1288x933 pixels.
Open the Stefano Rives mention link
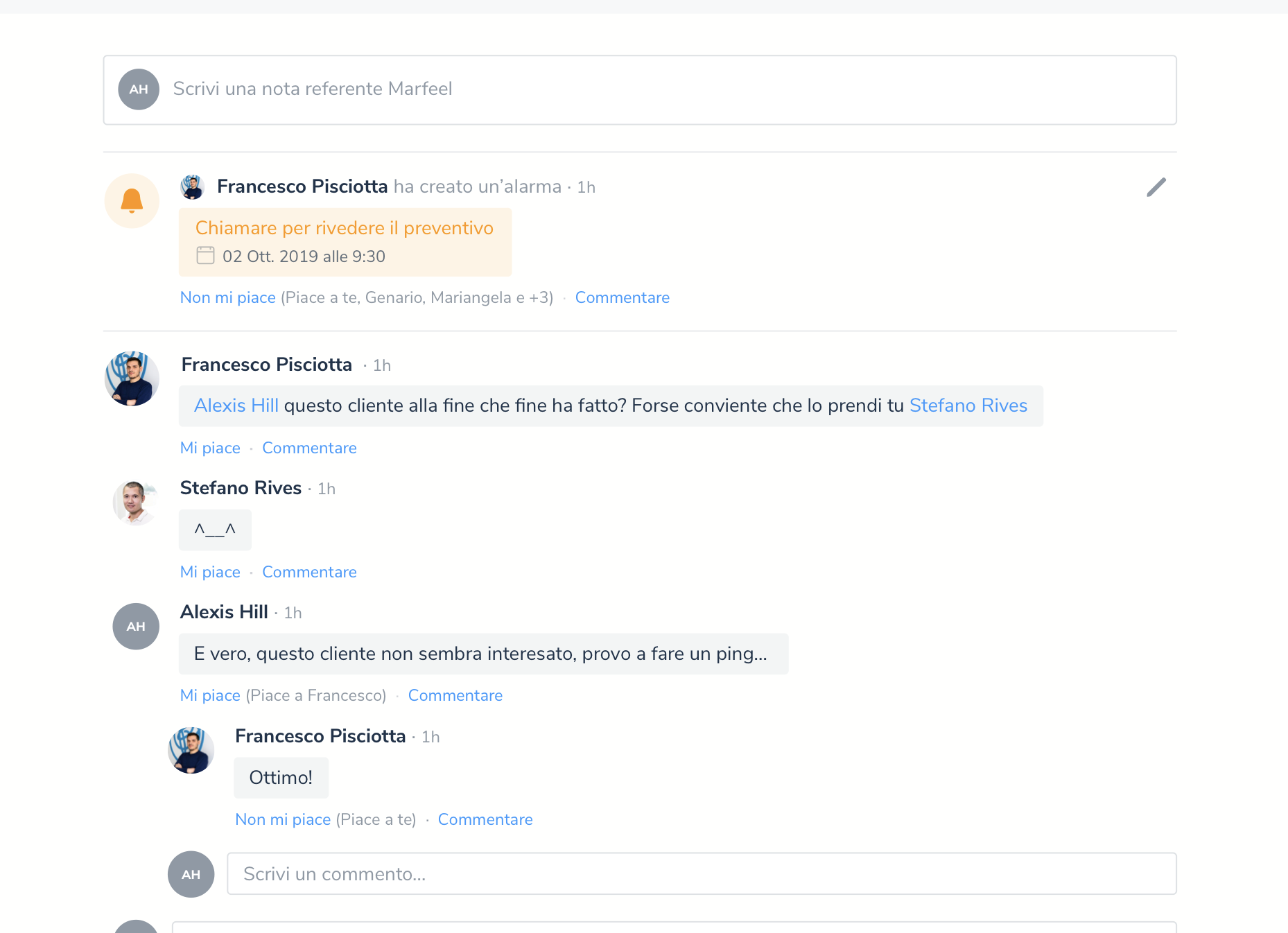click(x=968, y=406)
